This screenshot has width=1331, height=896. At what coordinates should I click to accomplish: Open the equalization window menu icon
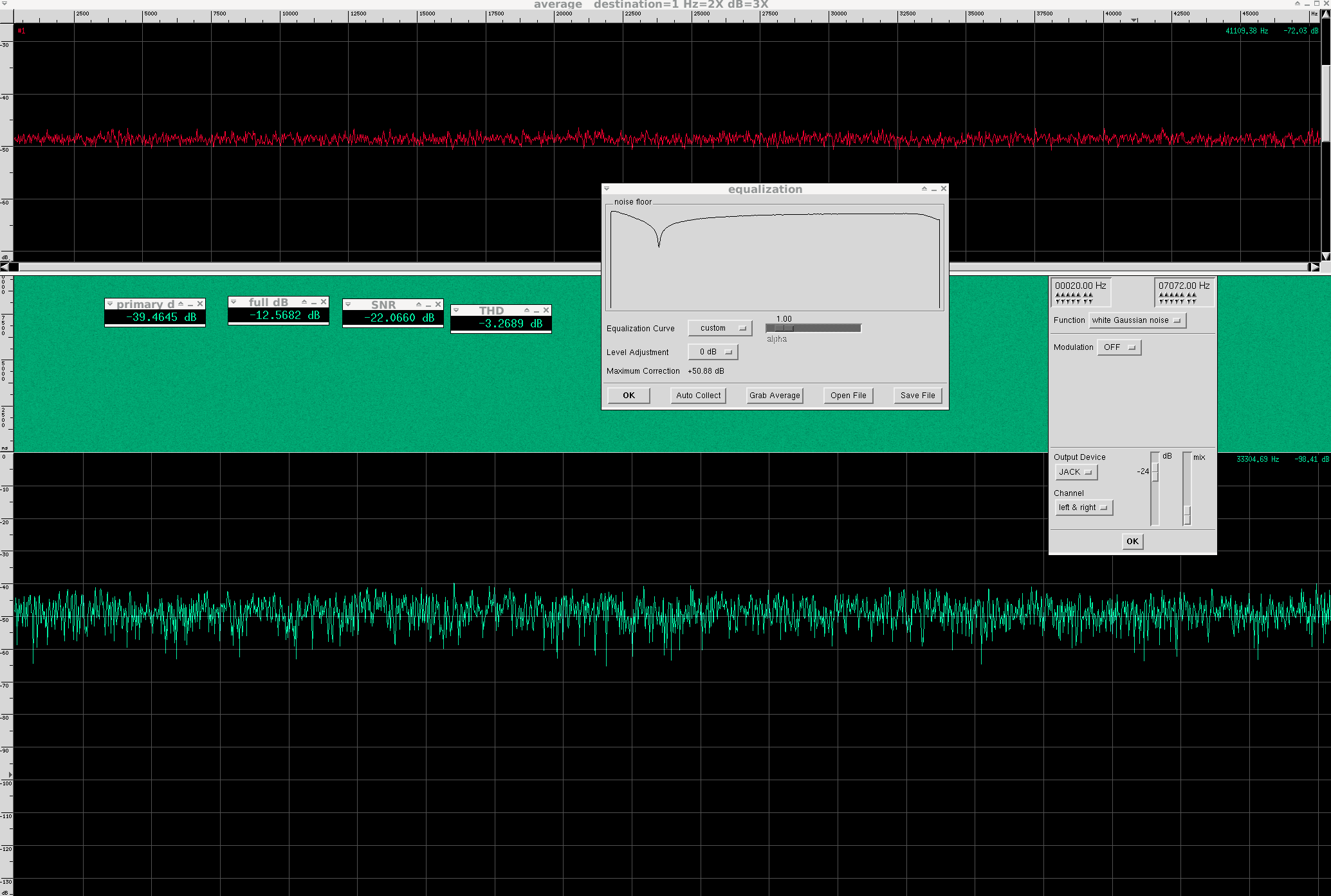pos(607,188)
